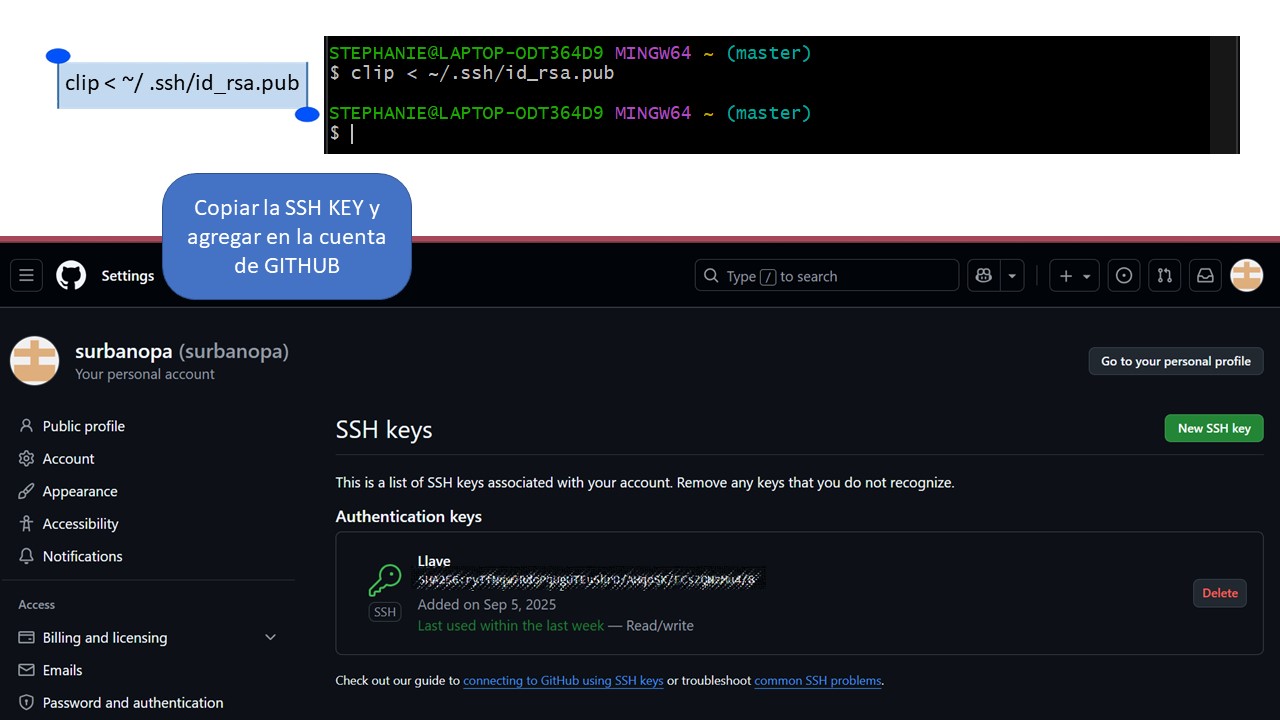Image resolution: width=1280 pixels, height=720 pixels.
Task: Expand the Copilot dropdown arrow
Action: 1012,276
